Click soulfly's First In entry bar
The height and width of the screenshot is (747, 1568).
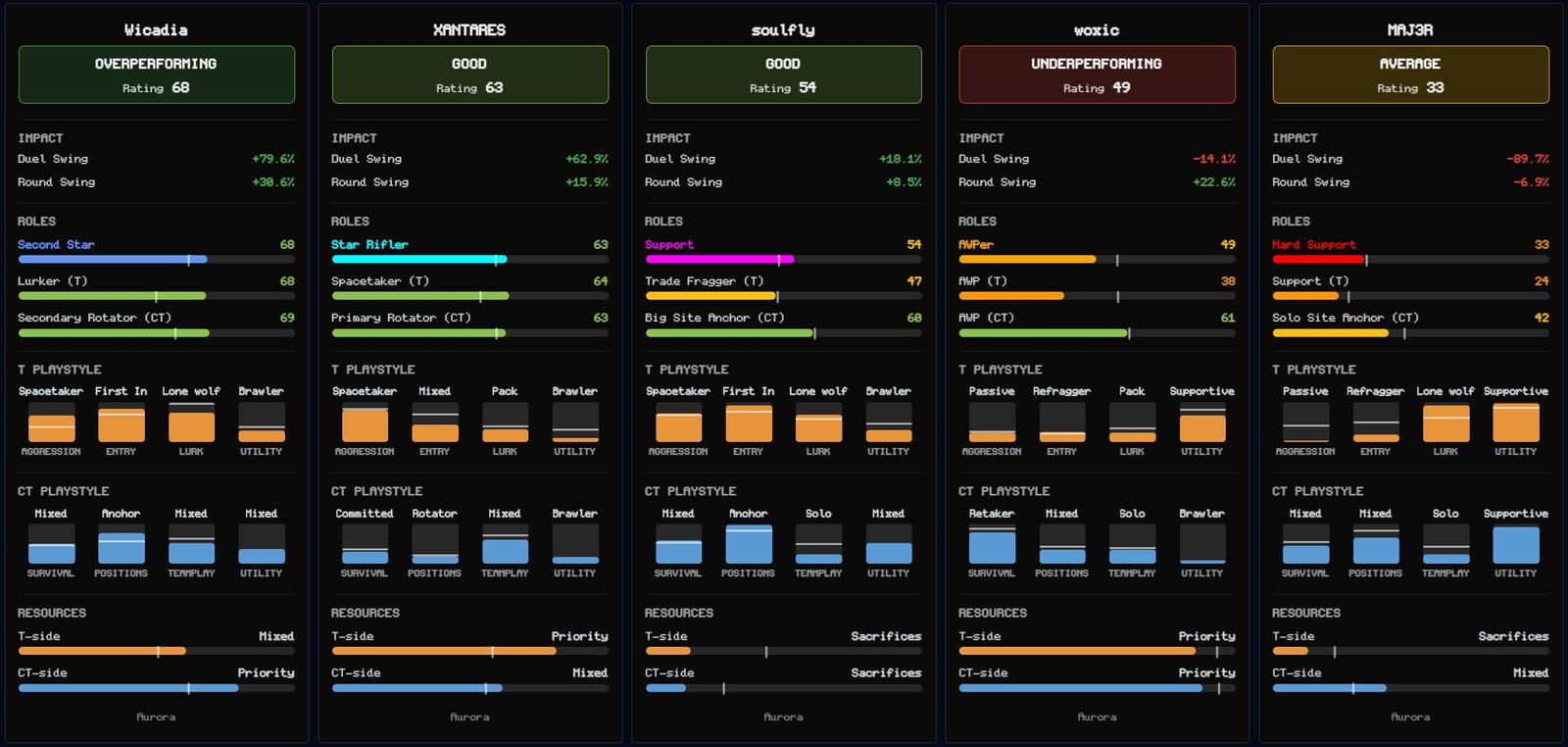(x=749, y=423)
